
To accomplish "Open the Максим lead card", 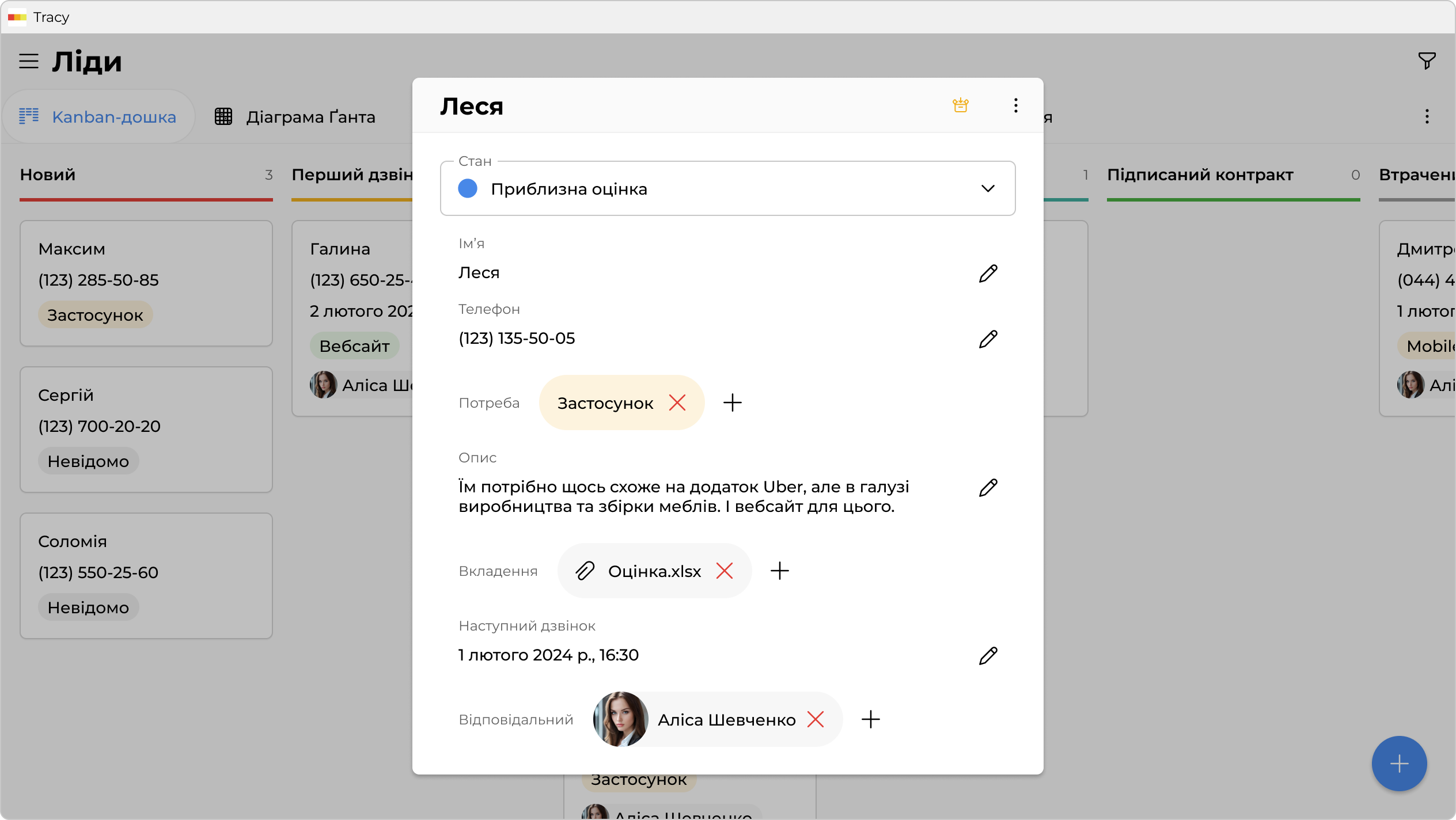I will [x=146, y=282].
